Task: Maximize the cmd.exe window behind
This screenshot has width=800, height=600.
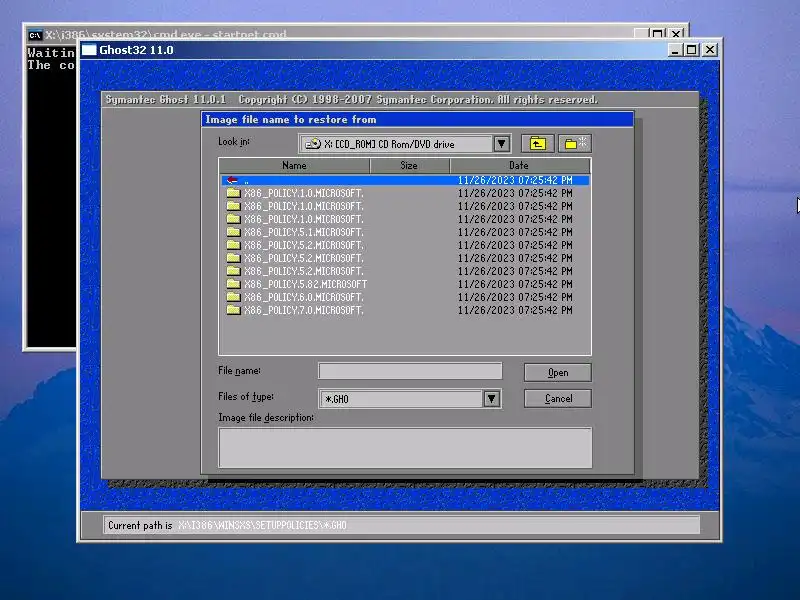Action: tap(658, 34)
